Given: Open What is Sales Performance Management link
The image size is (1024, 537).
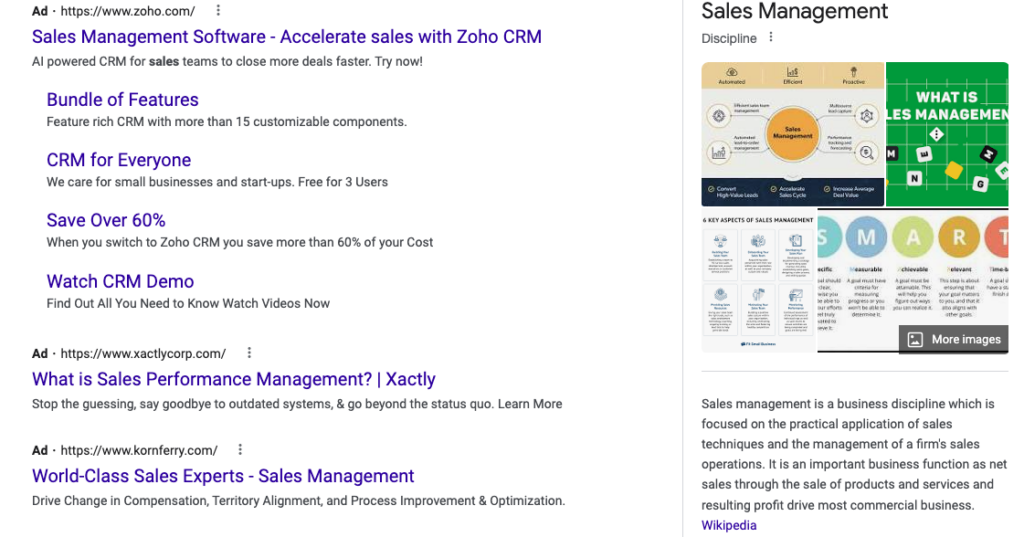Looking at the screenshot, I should click(x=234, y=379).
